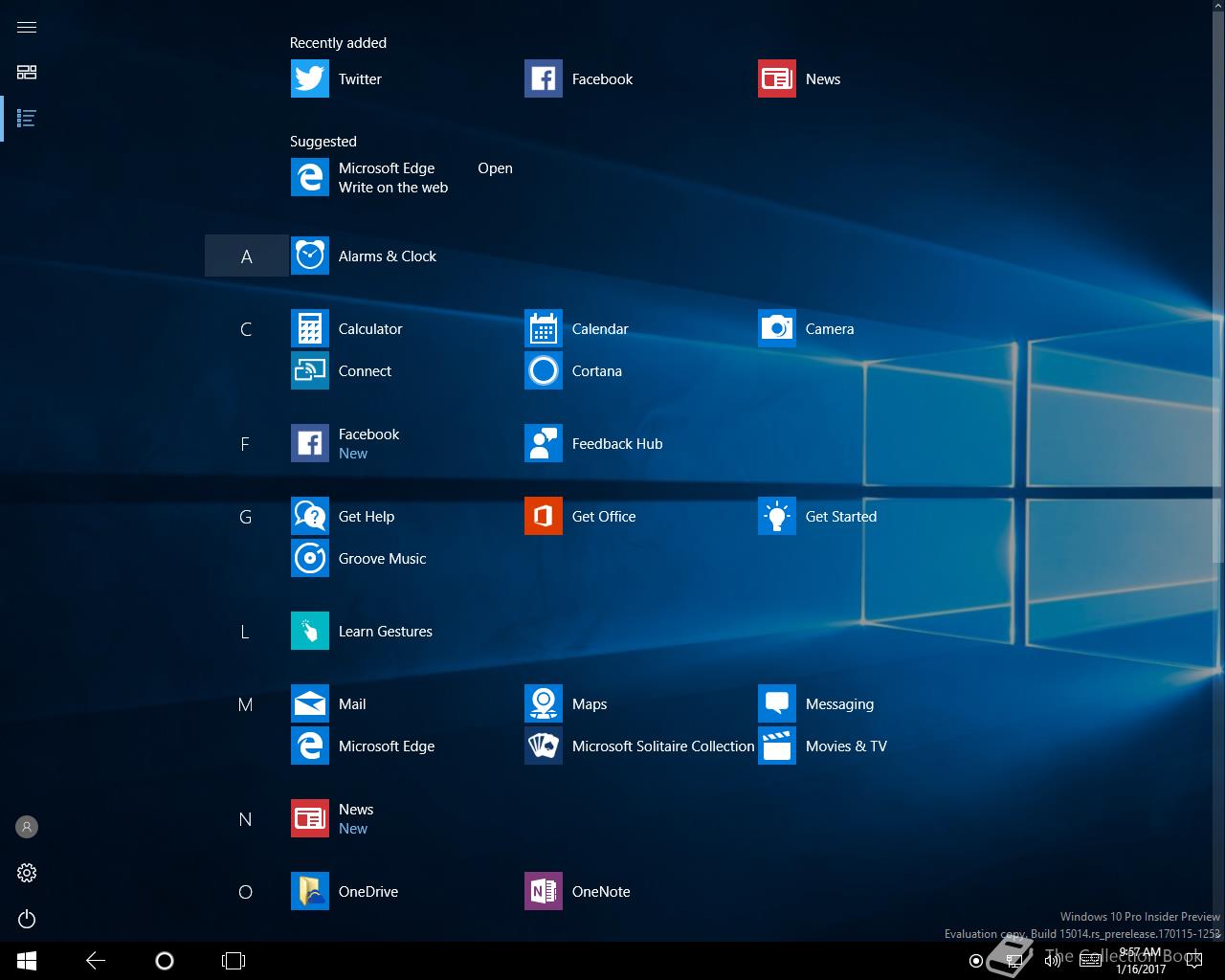This screenshot has height=980, width=1225.
Task: Switch to Pinned tiles view
Action: [27, 73]
